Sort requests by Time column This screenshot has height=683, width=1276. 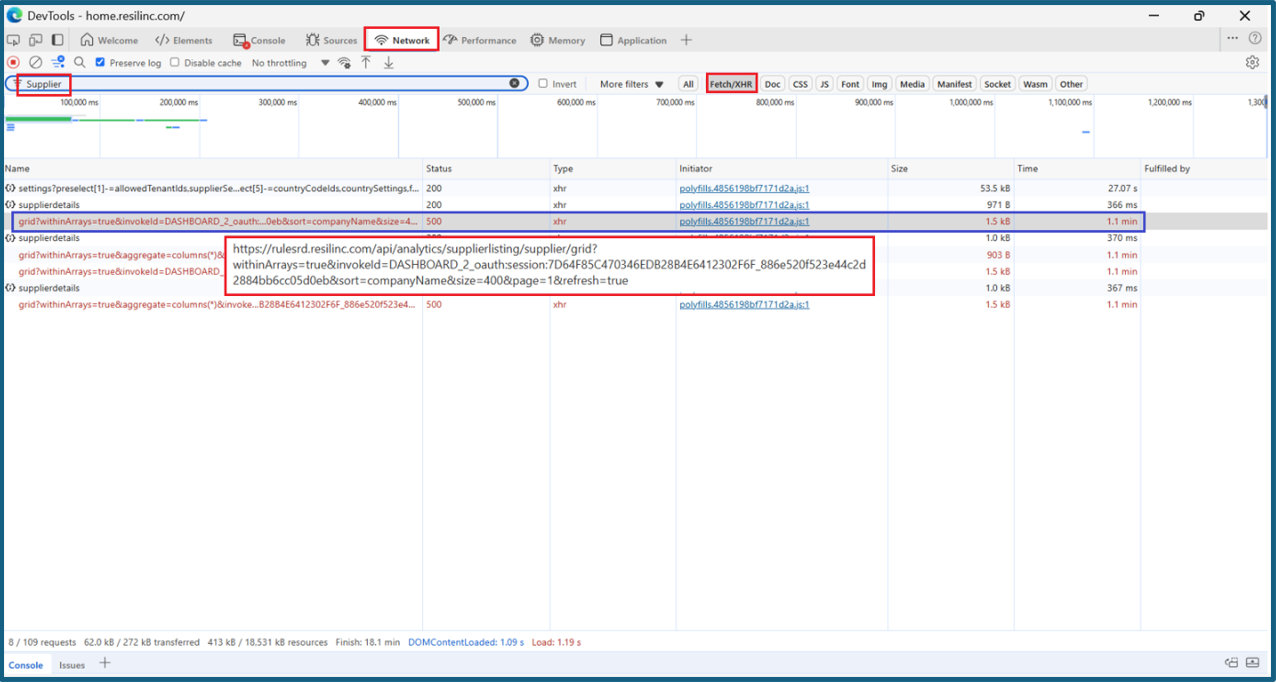click(x=1077, y=169)
